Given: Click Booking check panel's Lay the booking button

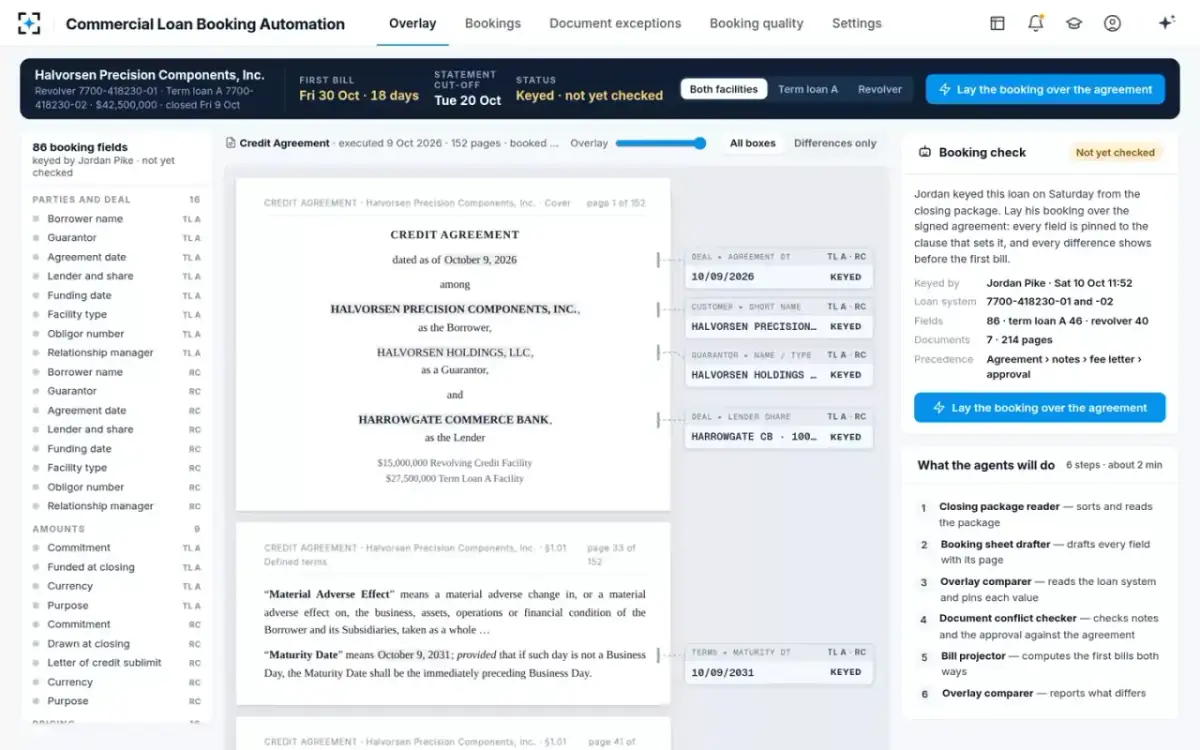Looking at the screenshot, I should point(1039,408).
